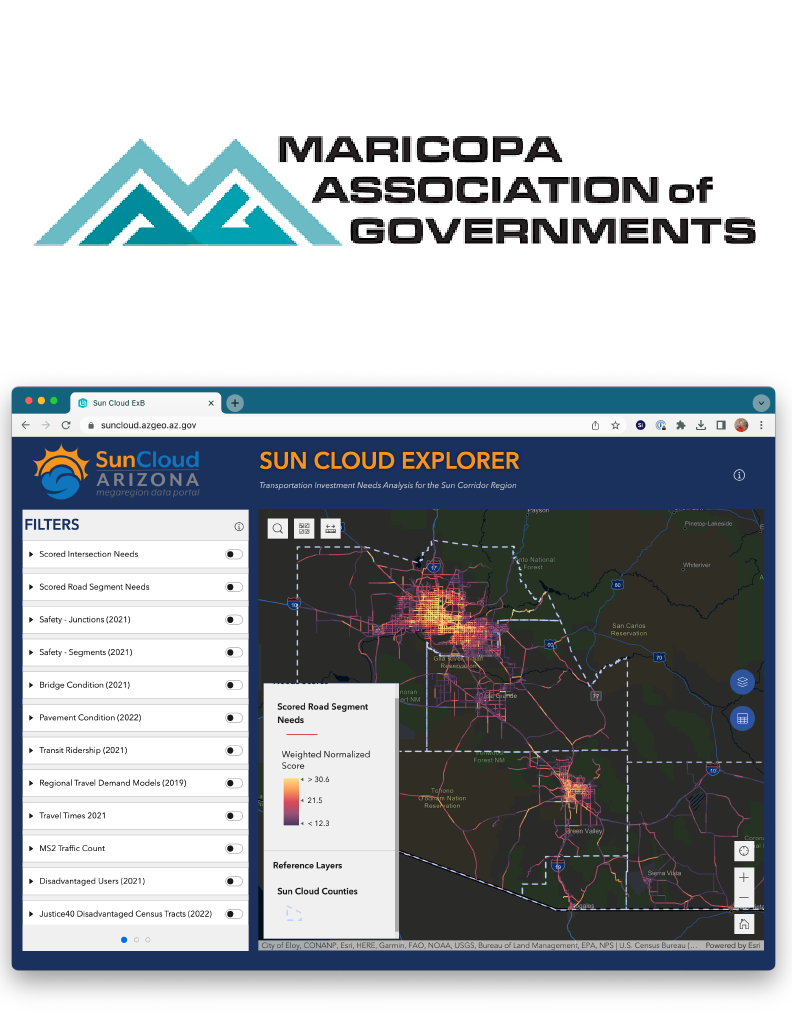Screen dimensions: 792x1022
Task: Click Weighted Normalized Score label
Action: 325,760
